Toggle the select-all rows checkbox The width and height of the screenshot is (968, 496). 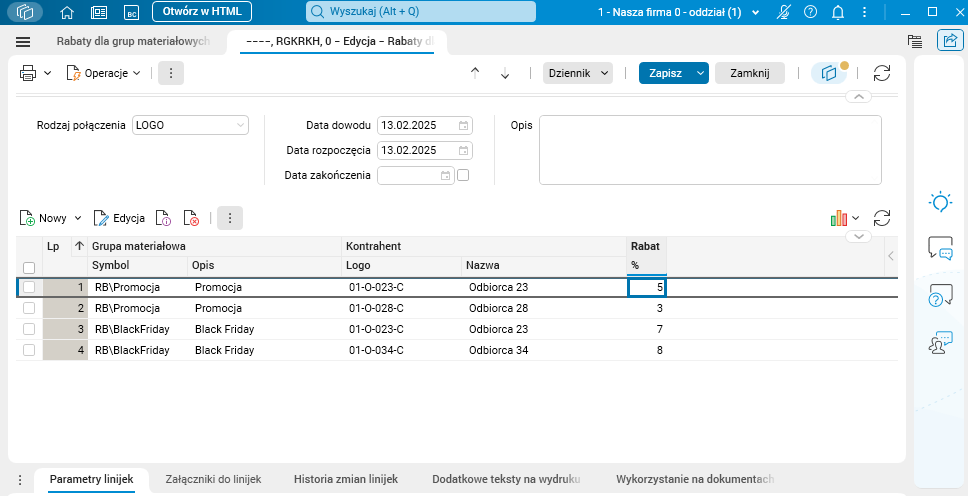pos(29,268)
